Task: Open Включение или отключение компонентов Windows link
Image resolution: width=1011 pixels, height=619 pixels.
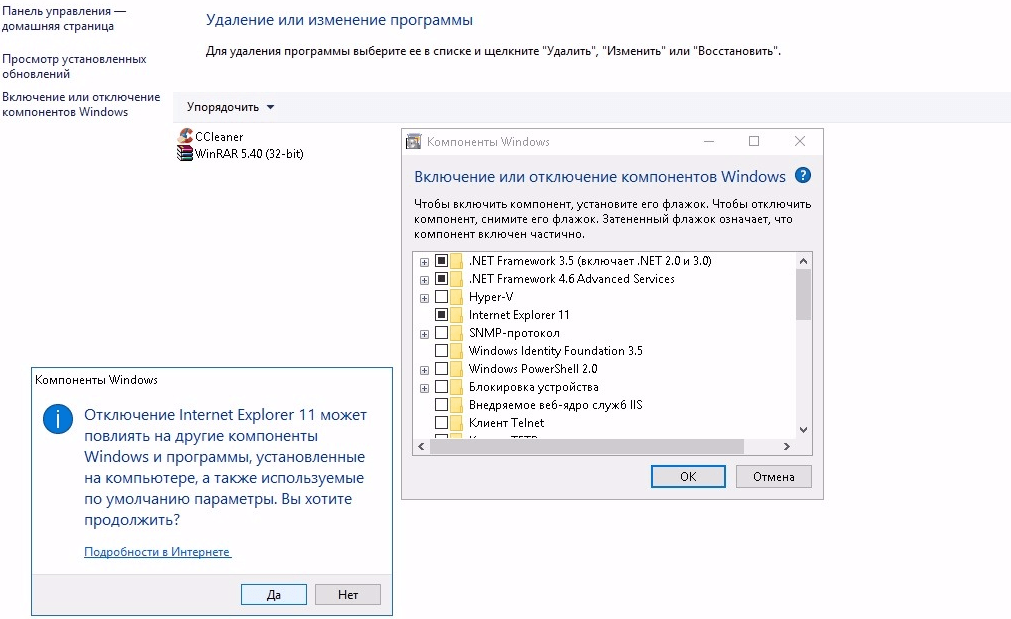Action: (x=81, y=104)
